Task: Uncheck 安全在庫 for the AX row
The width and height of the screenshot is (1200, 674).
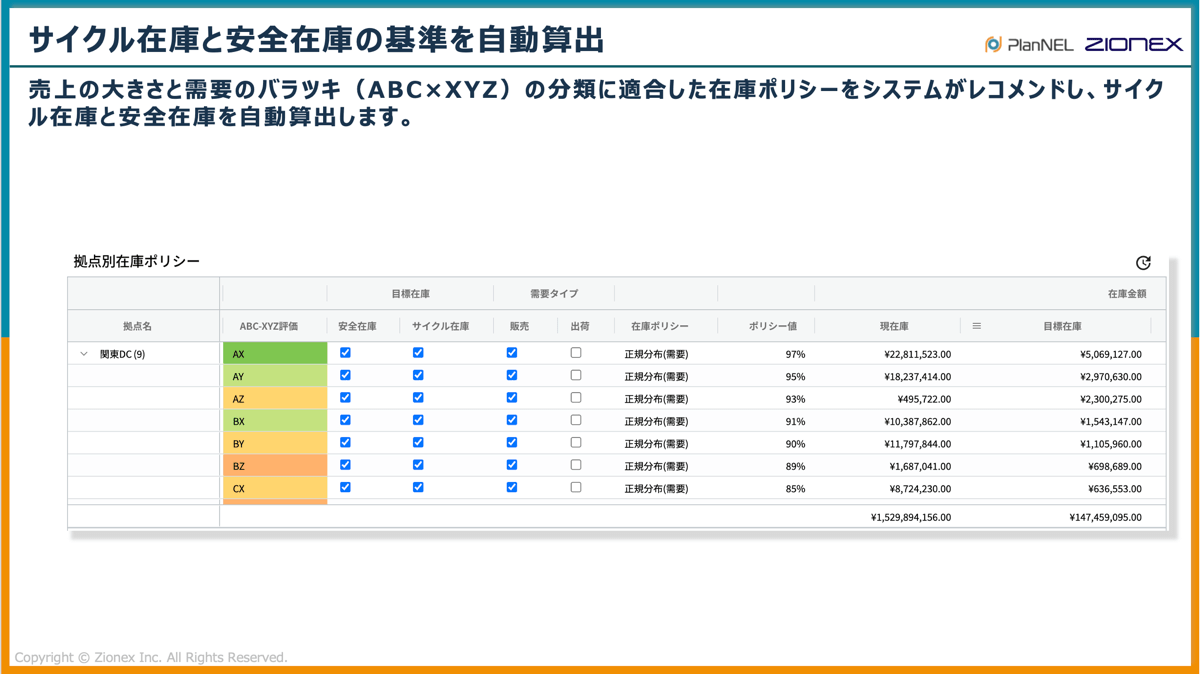Action: (345, 352)
